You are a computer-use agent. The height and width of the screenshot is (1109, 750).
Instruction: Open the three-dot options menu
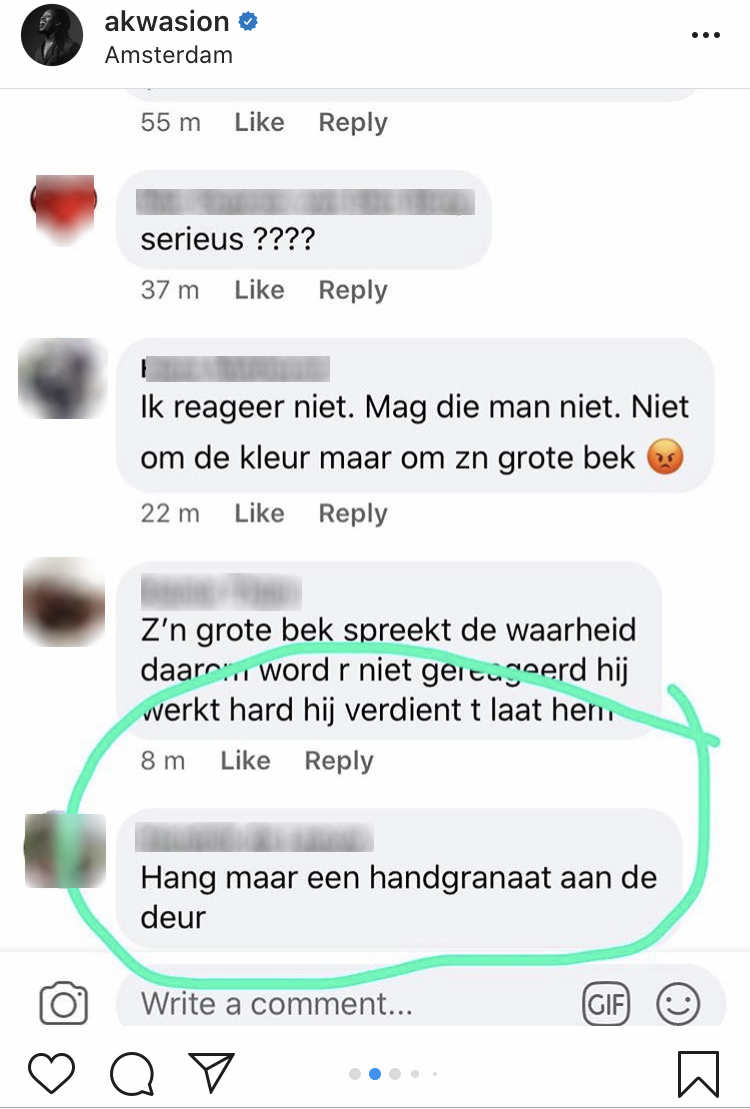click(x=705, y=35)
